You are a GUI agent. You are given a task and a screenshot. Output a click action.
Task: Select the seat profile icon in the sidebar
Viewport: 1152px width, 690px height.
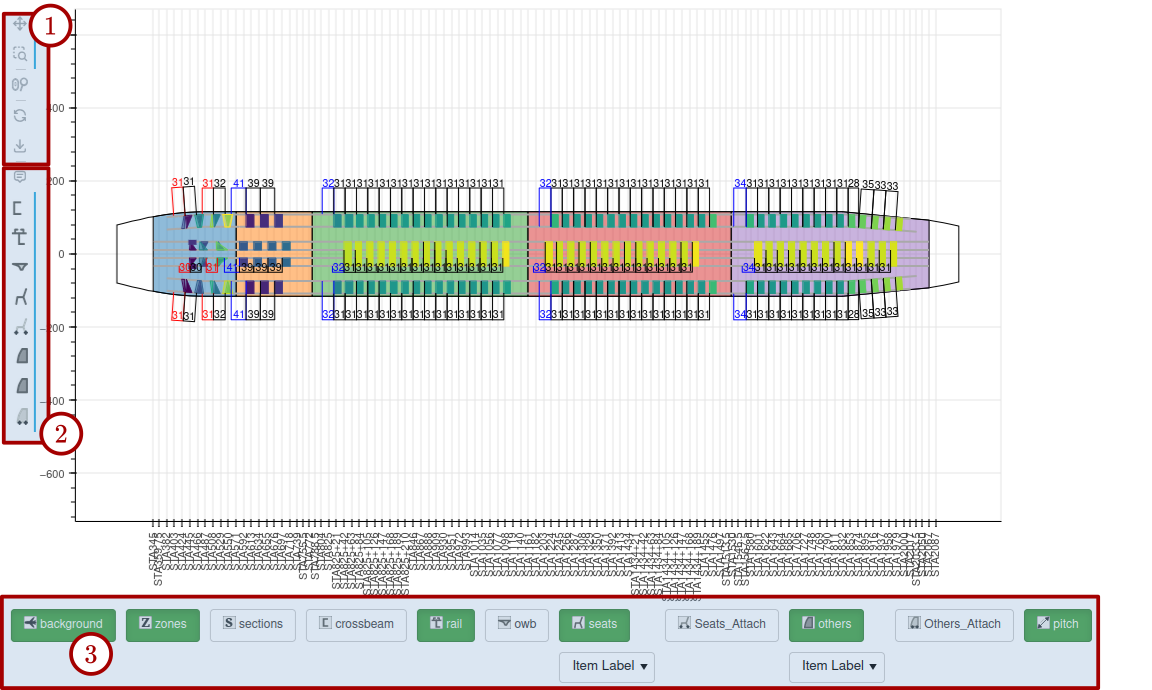20,297
